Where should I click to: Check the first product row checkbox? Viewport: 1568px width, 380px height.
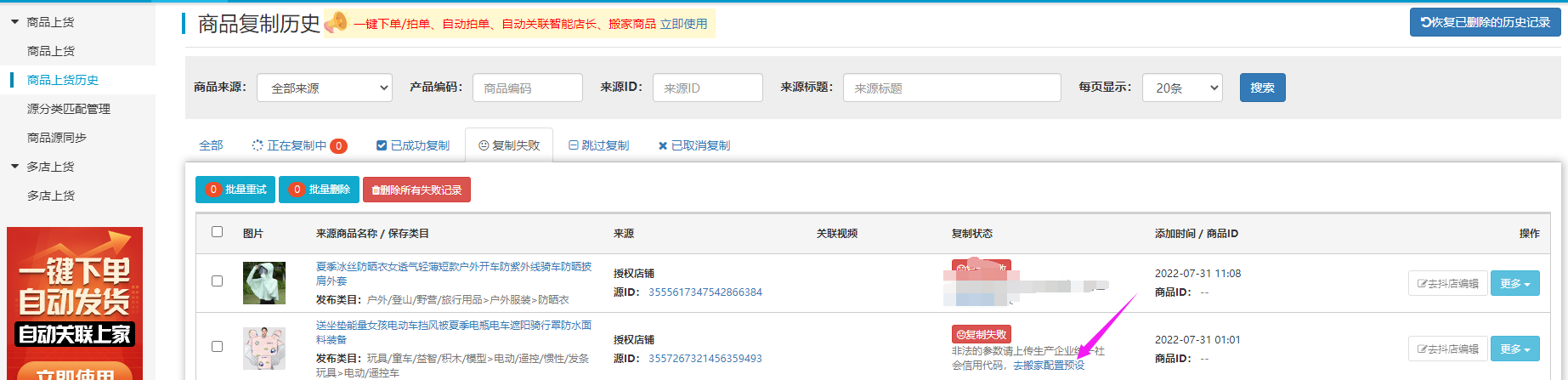(x=217, y=281)
